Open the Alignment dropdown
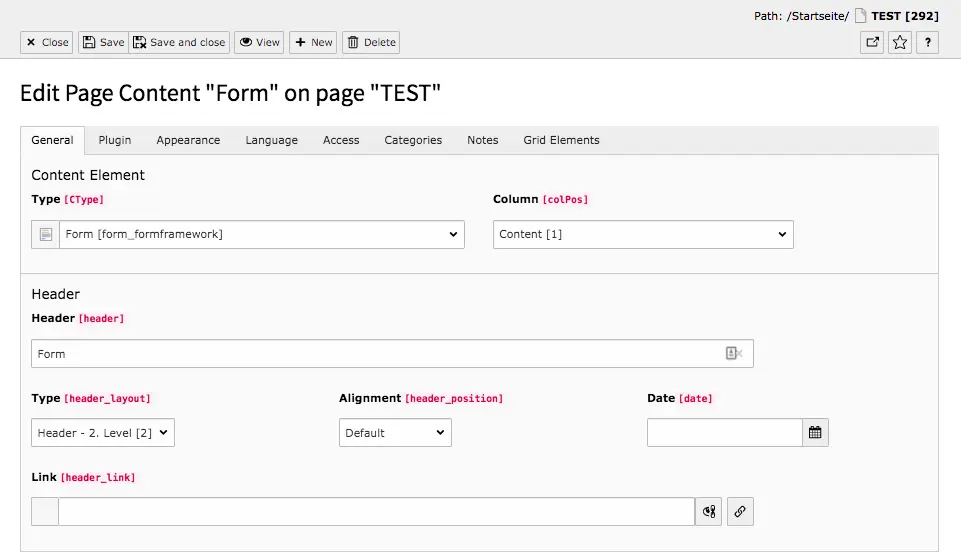 (x=395, y=433)
